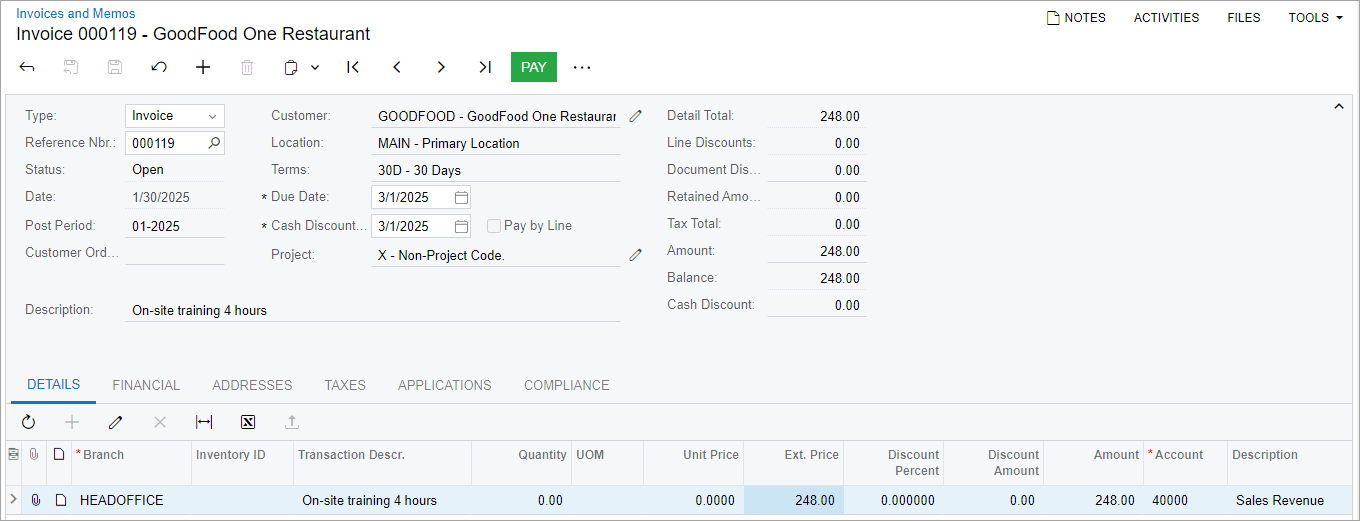
Task: Switch to the Financial tab
Action: tap(146, 385)
